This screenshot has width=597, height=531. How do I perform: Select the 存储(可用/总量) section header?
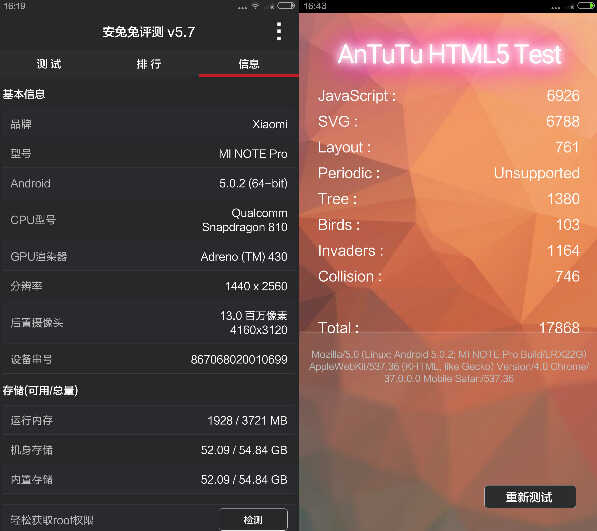(x=40, y=391)
